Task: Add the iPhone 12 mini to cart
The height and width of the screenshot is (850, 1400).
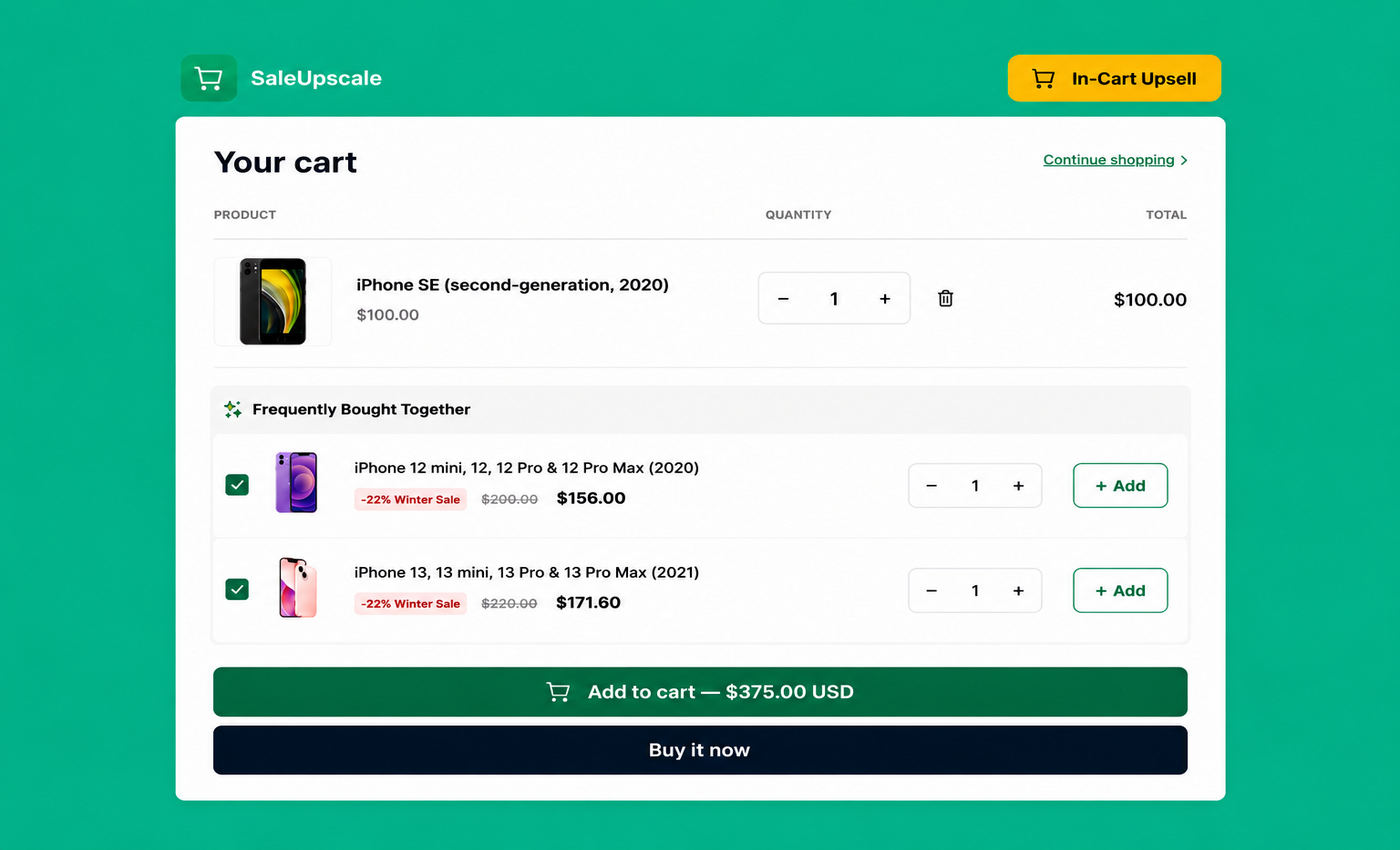Action: (x=1120, y=486)
